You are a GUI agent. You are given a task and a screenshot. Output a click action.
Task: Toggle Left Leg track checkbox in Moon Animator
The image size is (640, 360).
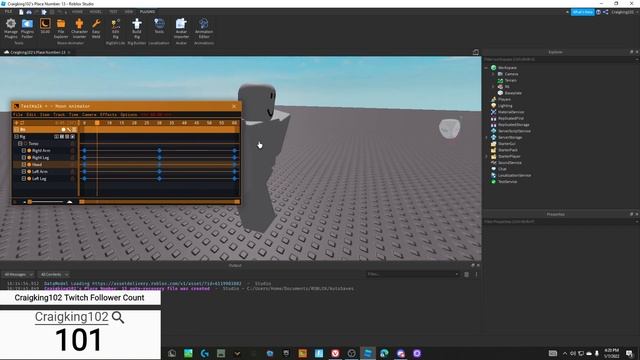pos(24,178)
